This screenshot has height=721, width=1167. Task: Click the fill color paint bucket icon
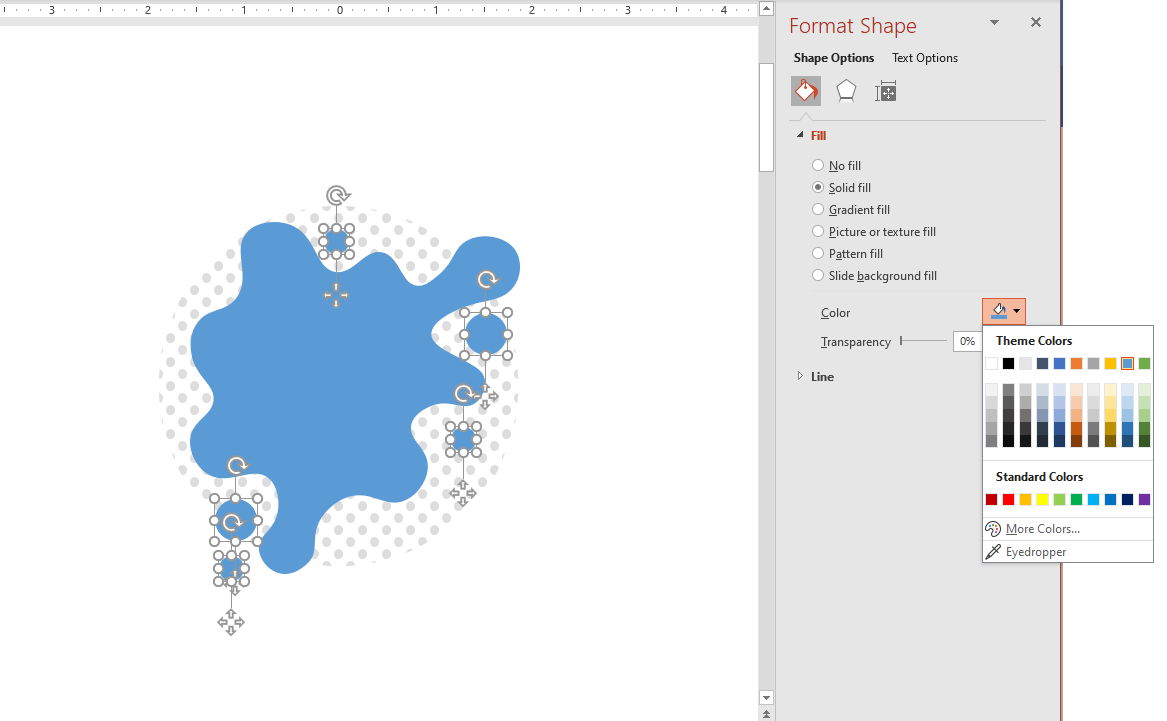998,312
